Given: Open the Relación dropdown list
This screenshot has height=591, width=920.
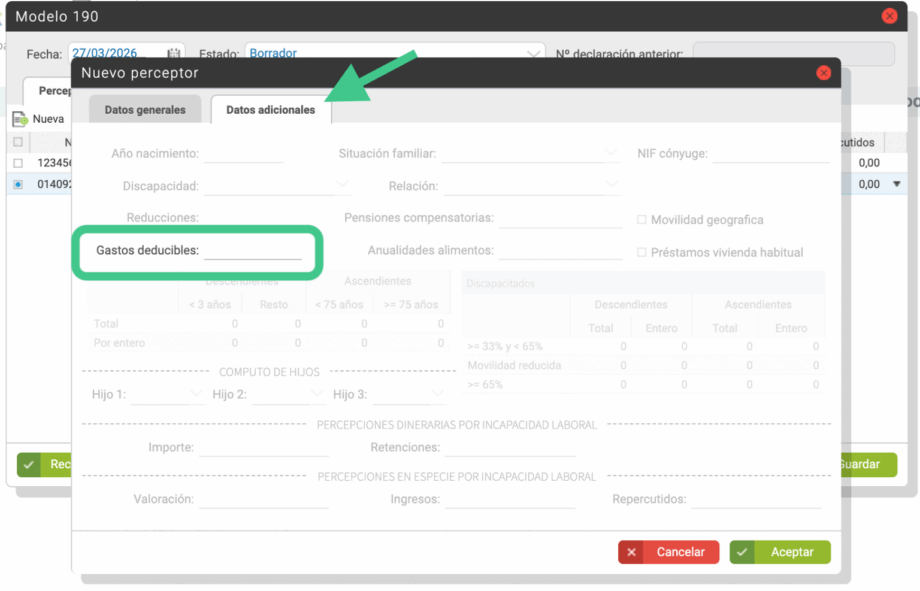Looking at the screenshot, I should 611,186.
